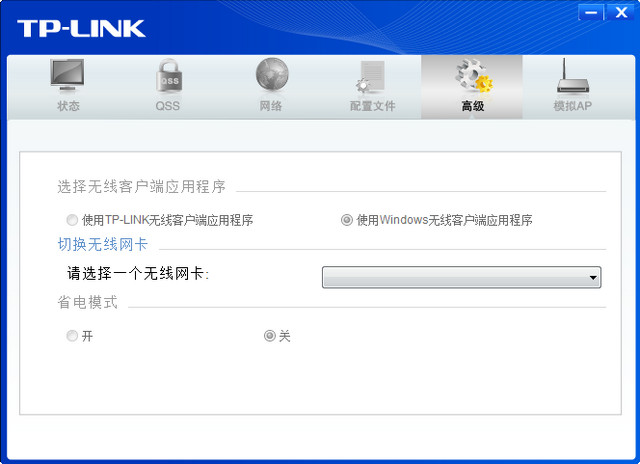
Task: Open the 网络 globe icon
Action: (x=272, y=75)
